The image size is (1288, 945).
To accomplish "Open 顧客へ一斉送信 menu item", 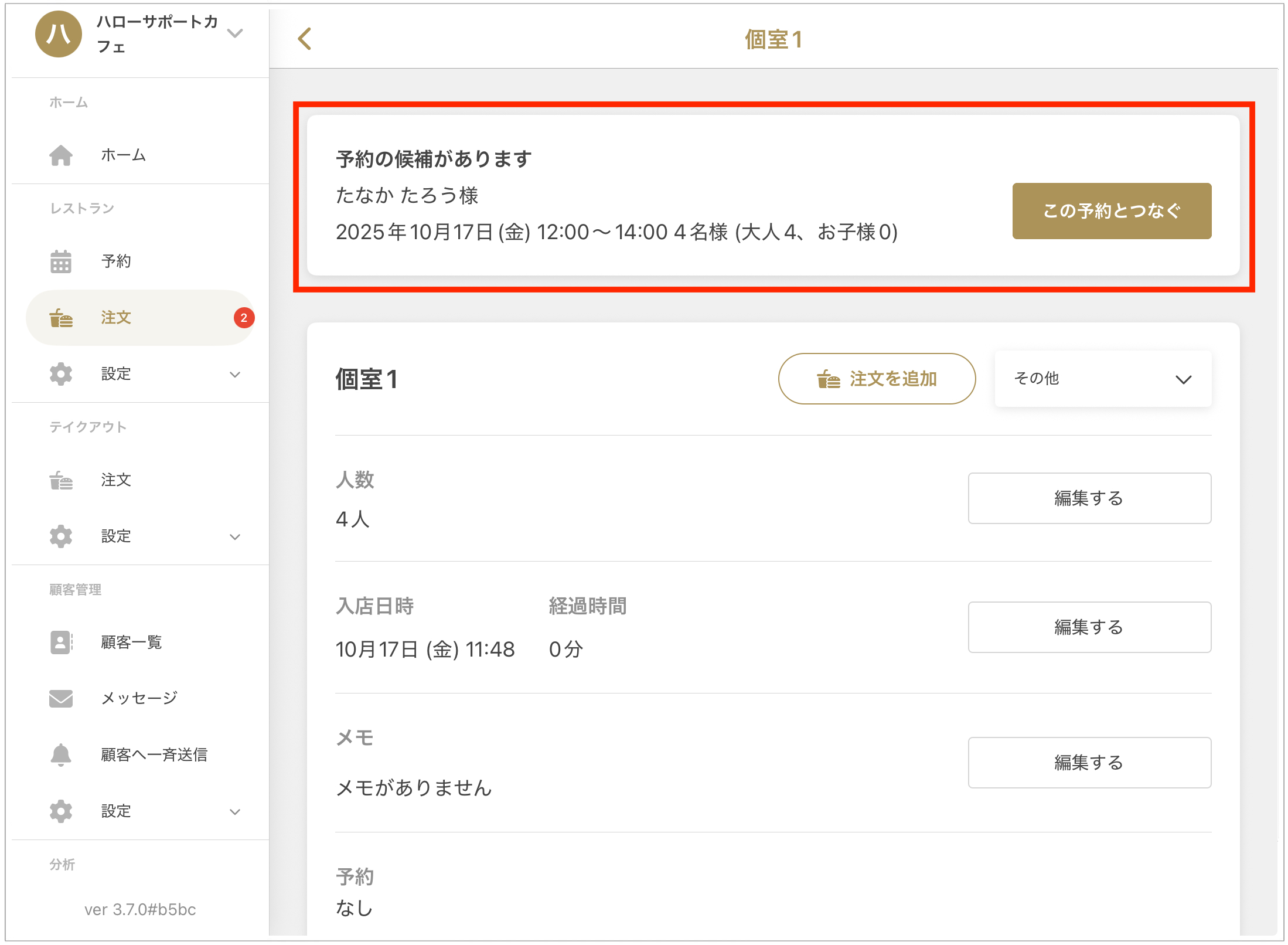I will tap(154, 754).
